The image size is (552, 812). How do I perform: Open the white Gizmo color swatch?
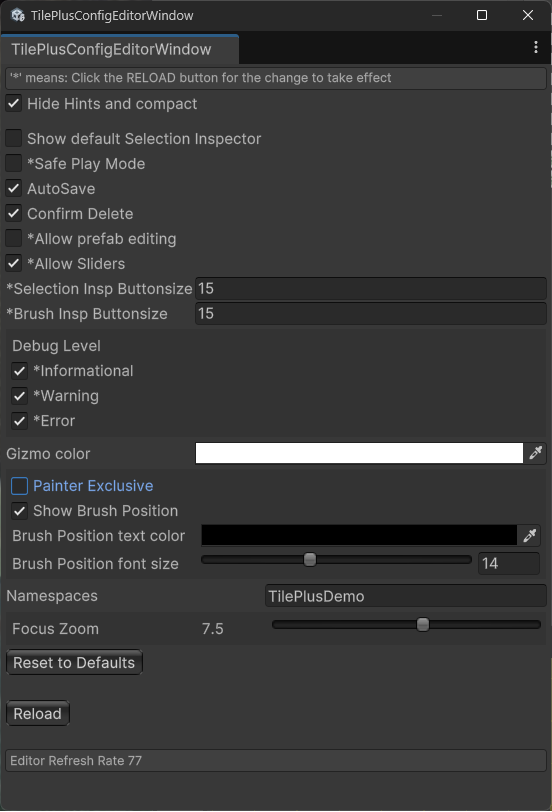tap(359, 453)
